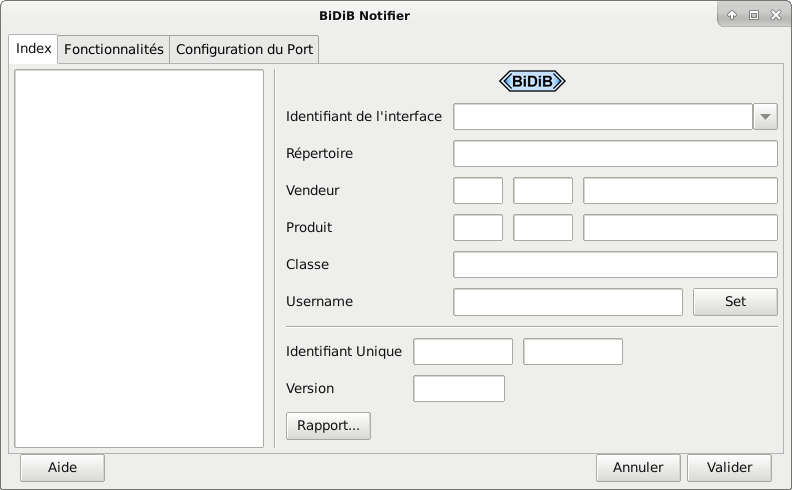
Task: Click the wide Produit name field
Action: (680, 228)
